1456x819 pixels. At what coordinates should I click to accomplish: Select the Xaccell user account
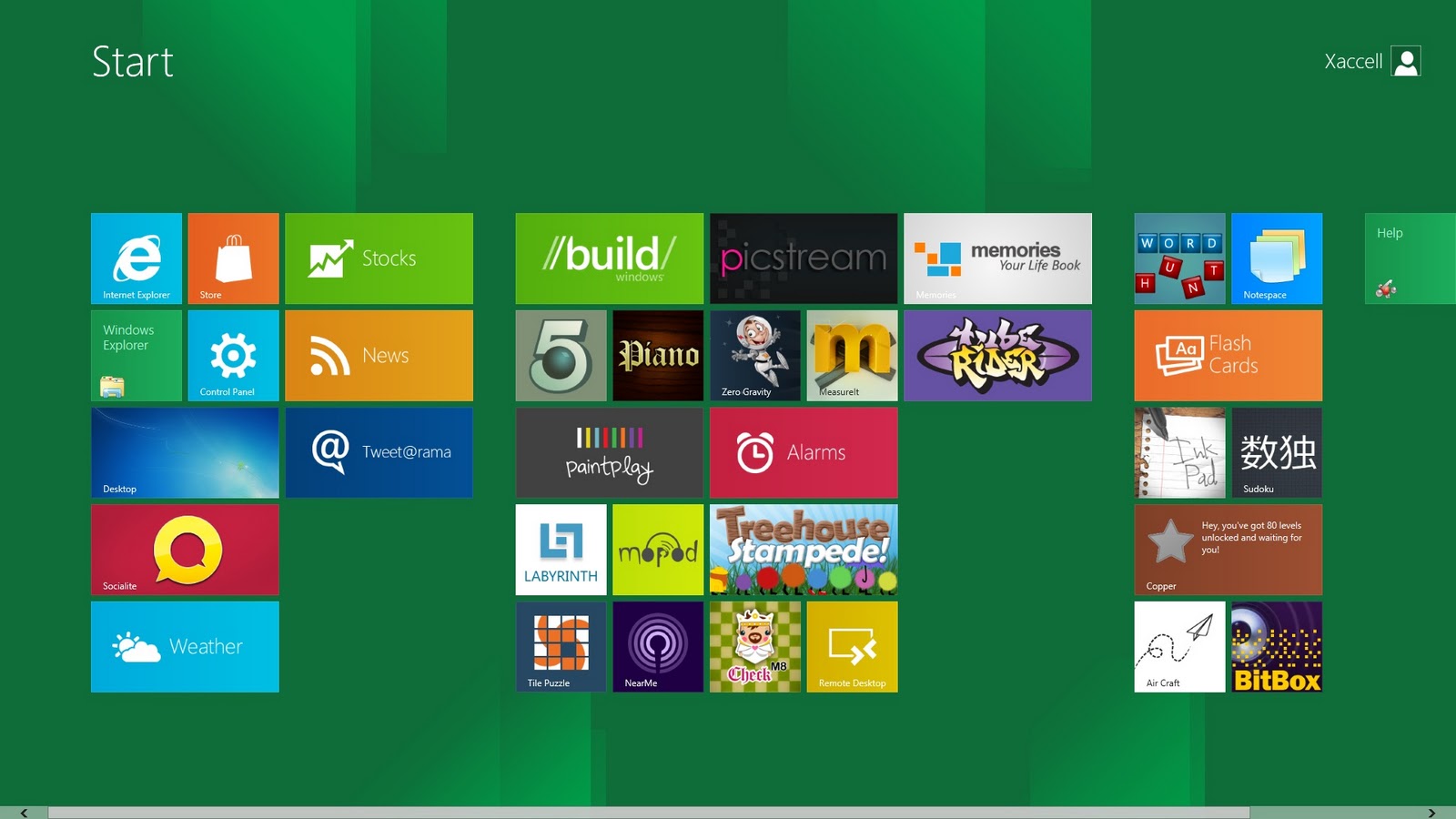1369,62
